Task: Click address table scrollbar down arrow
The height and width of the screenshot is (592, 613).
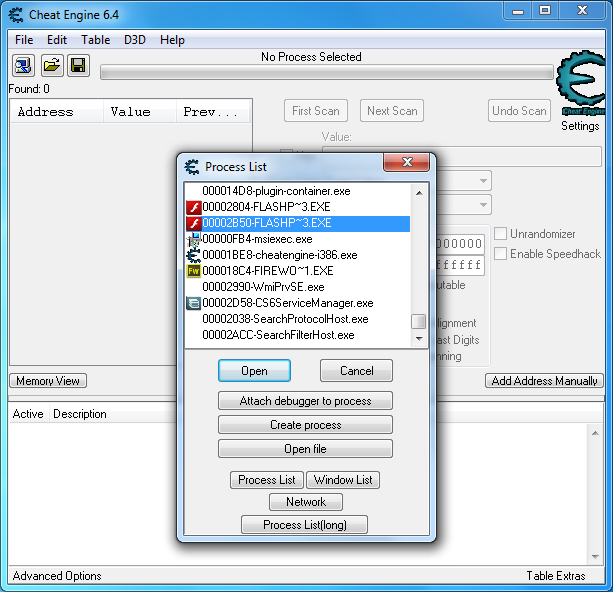Action: coord(595,556)
